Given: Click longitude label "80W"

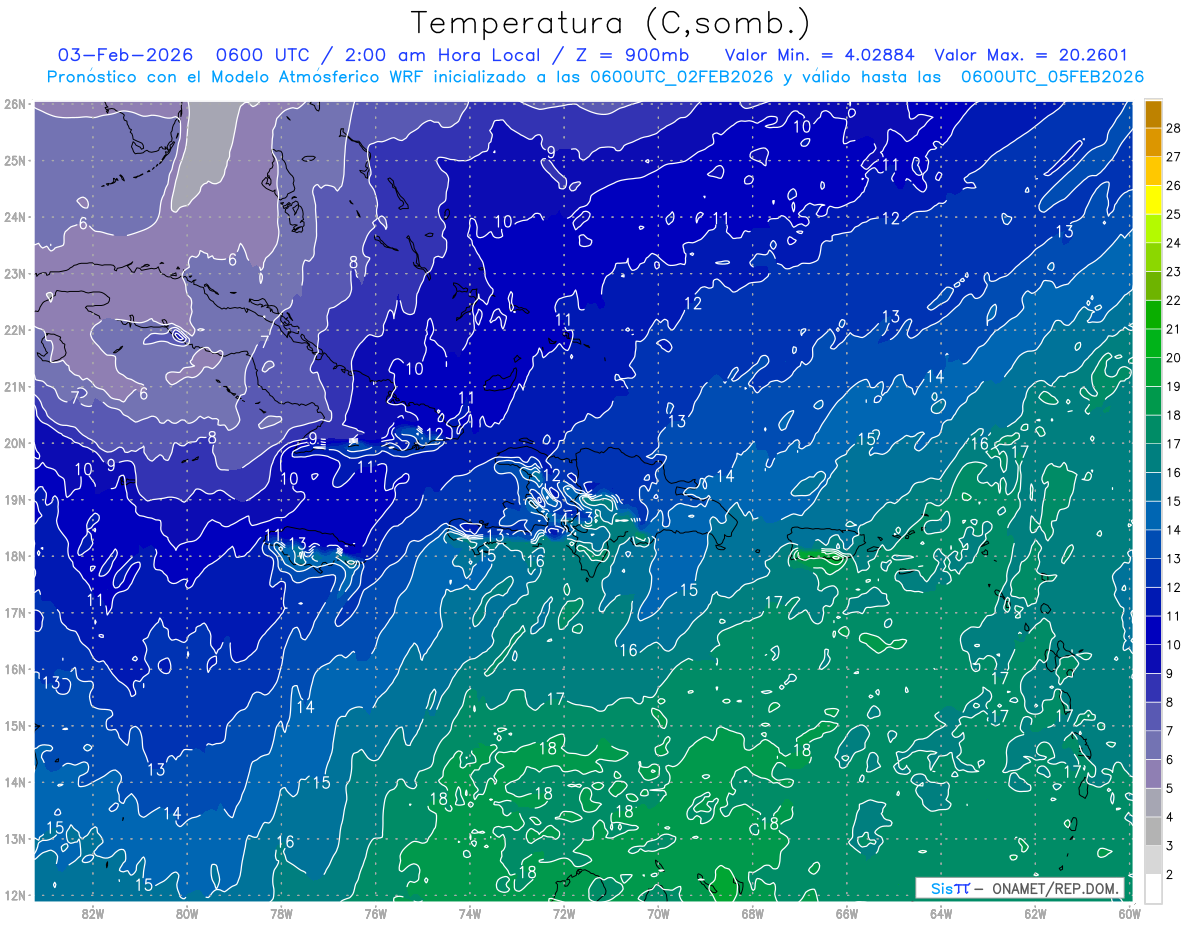Looking at the screenshot, I should pyautogui.click(x=187, y=913).
